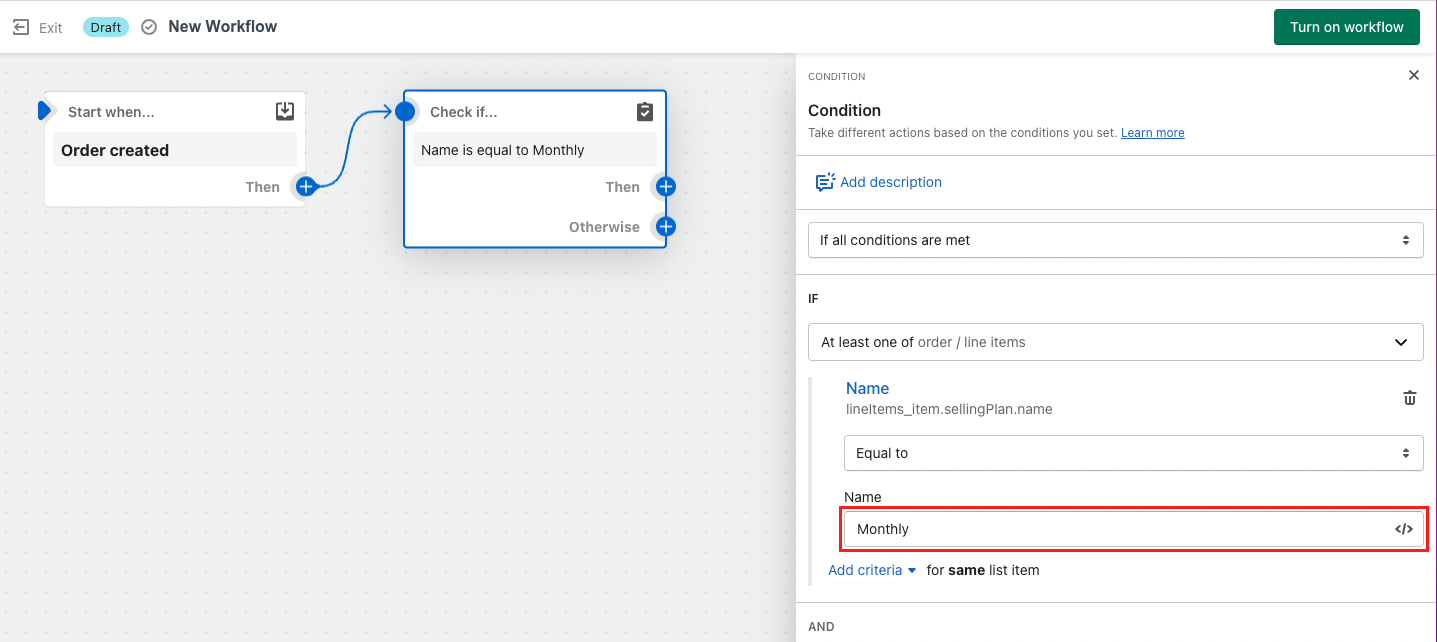Click Turn on workflow button
The image size is (1437, 642).
tap(1346, 27)
